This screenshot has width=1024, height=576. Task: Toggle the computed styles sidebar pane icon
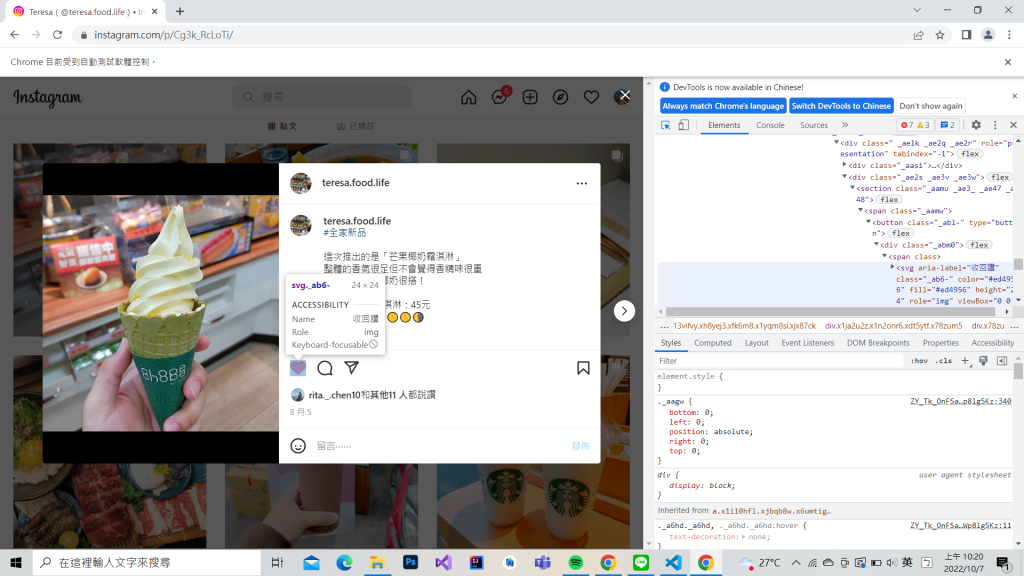tap(1002, 360)
